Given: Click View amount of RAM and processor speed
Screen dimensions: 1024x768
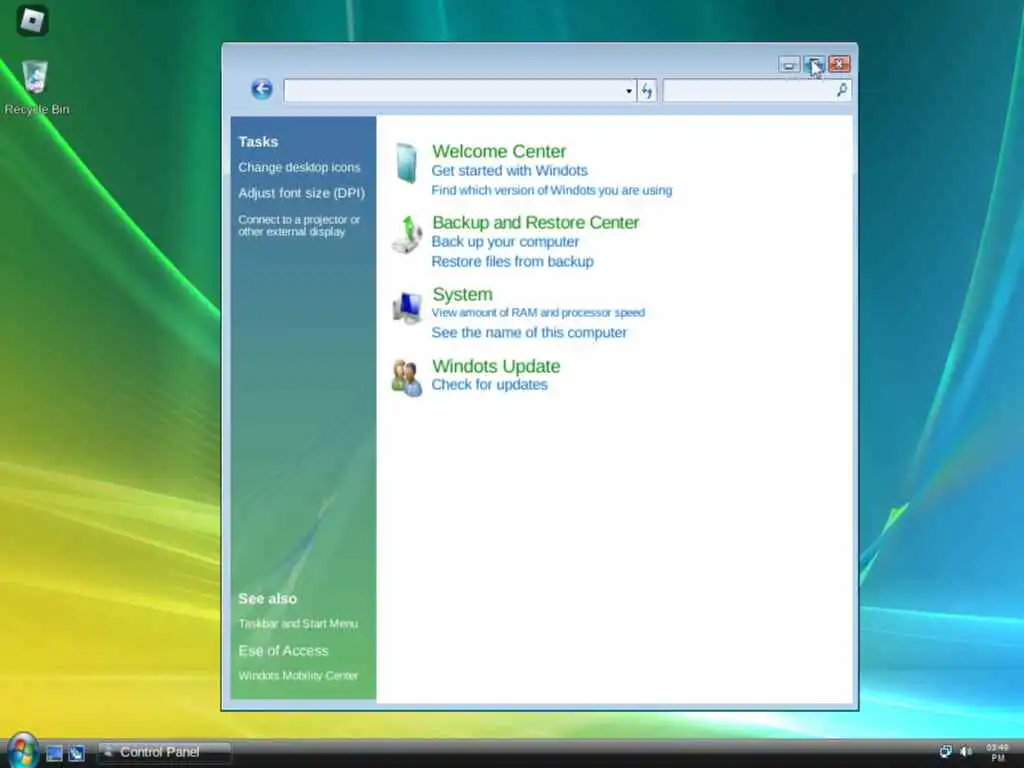Looking at the screenshot, I should click(x=538, y=313).
